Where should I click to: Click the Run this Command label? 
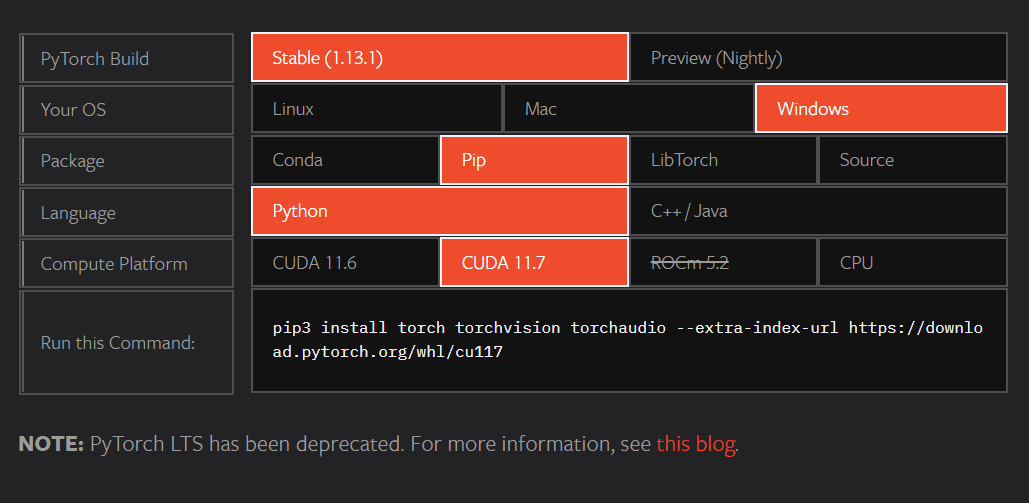[x=127, y=342]
